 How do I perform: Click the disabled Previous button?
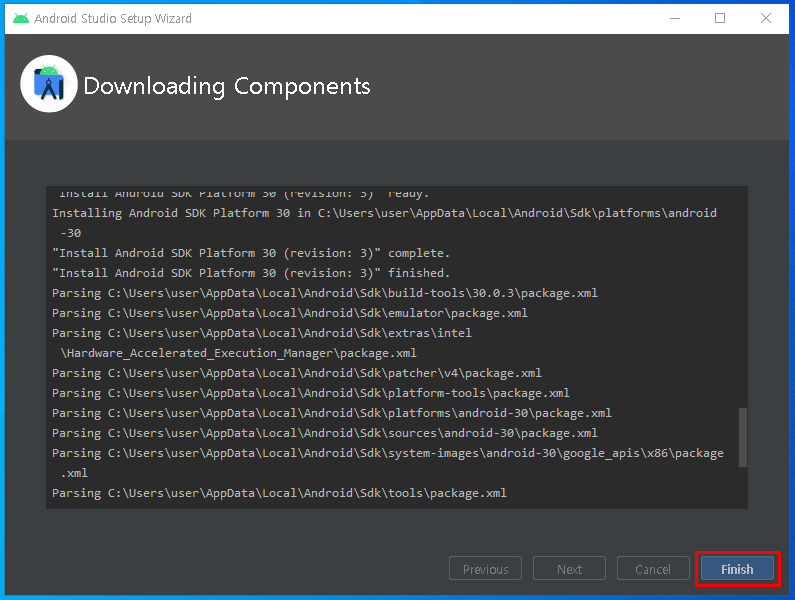[x=485, y=569]
